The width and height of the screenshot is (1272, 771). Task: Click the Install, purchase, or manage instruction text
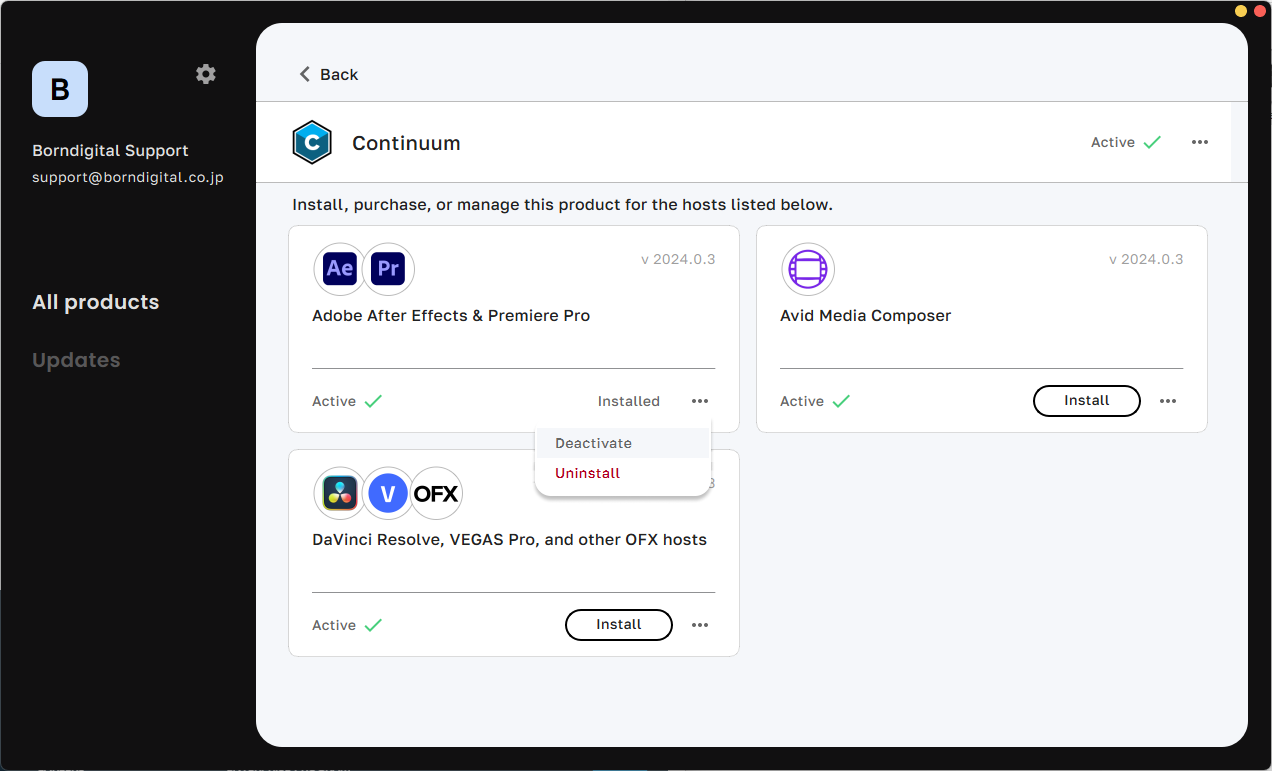562,205
